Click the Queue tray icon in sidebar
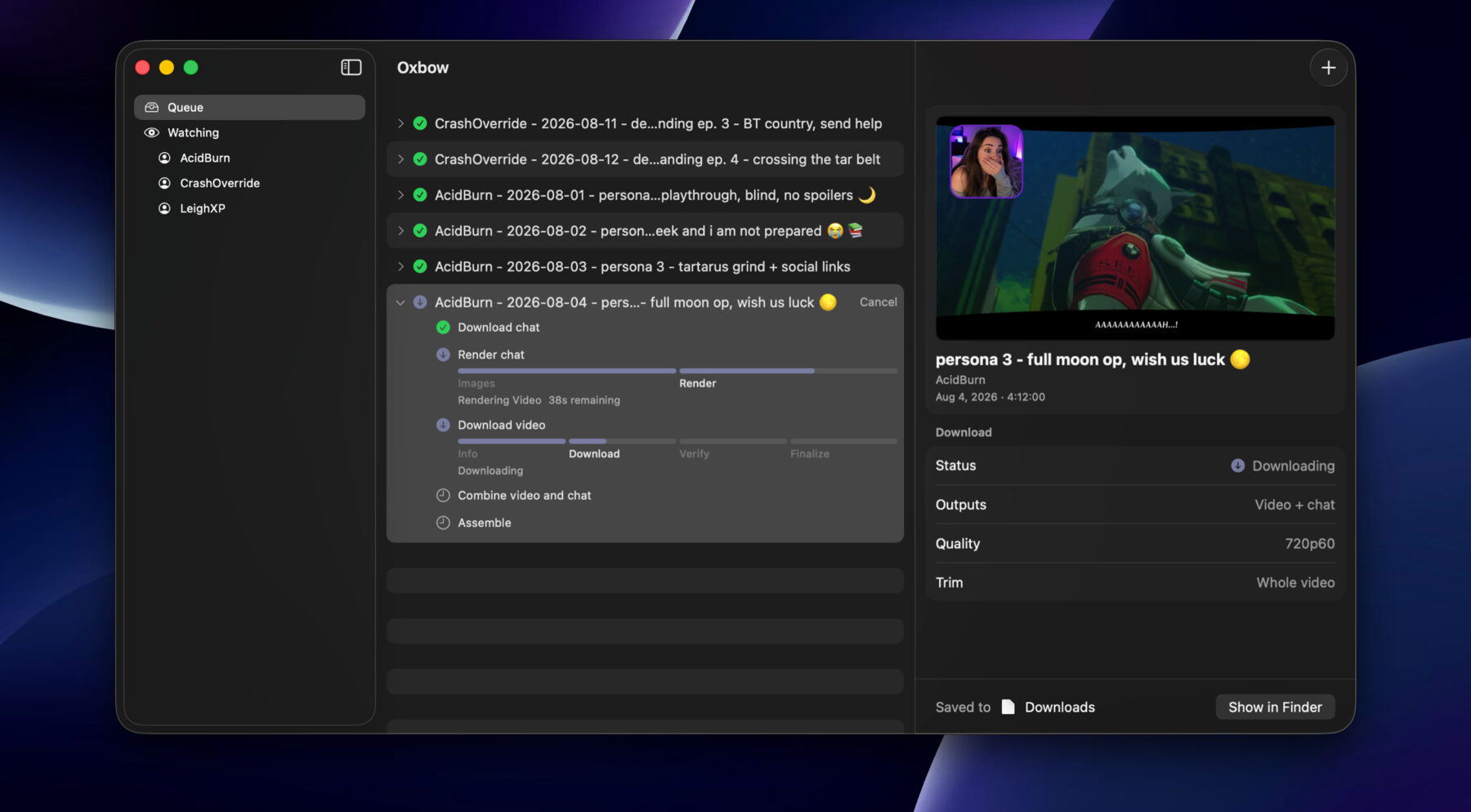 coord(152,107)
